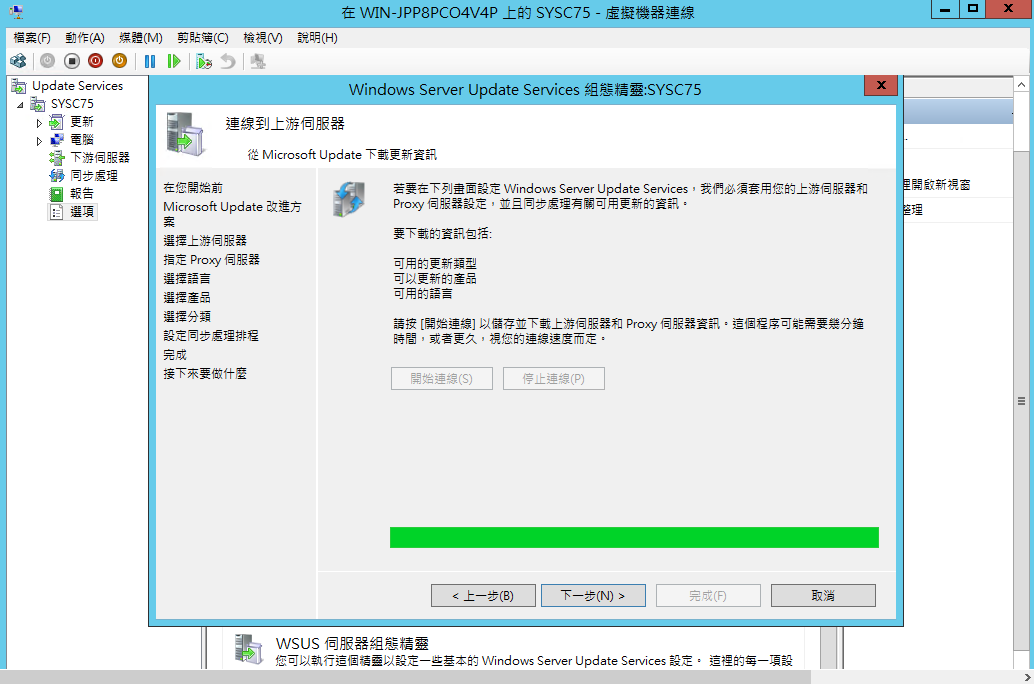Click the 開始連線(S) button
The height and width of the screenshot is (684, 1034).
click(442, 379)
